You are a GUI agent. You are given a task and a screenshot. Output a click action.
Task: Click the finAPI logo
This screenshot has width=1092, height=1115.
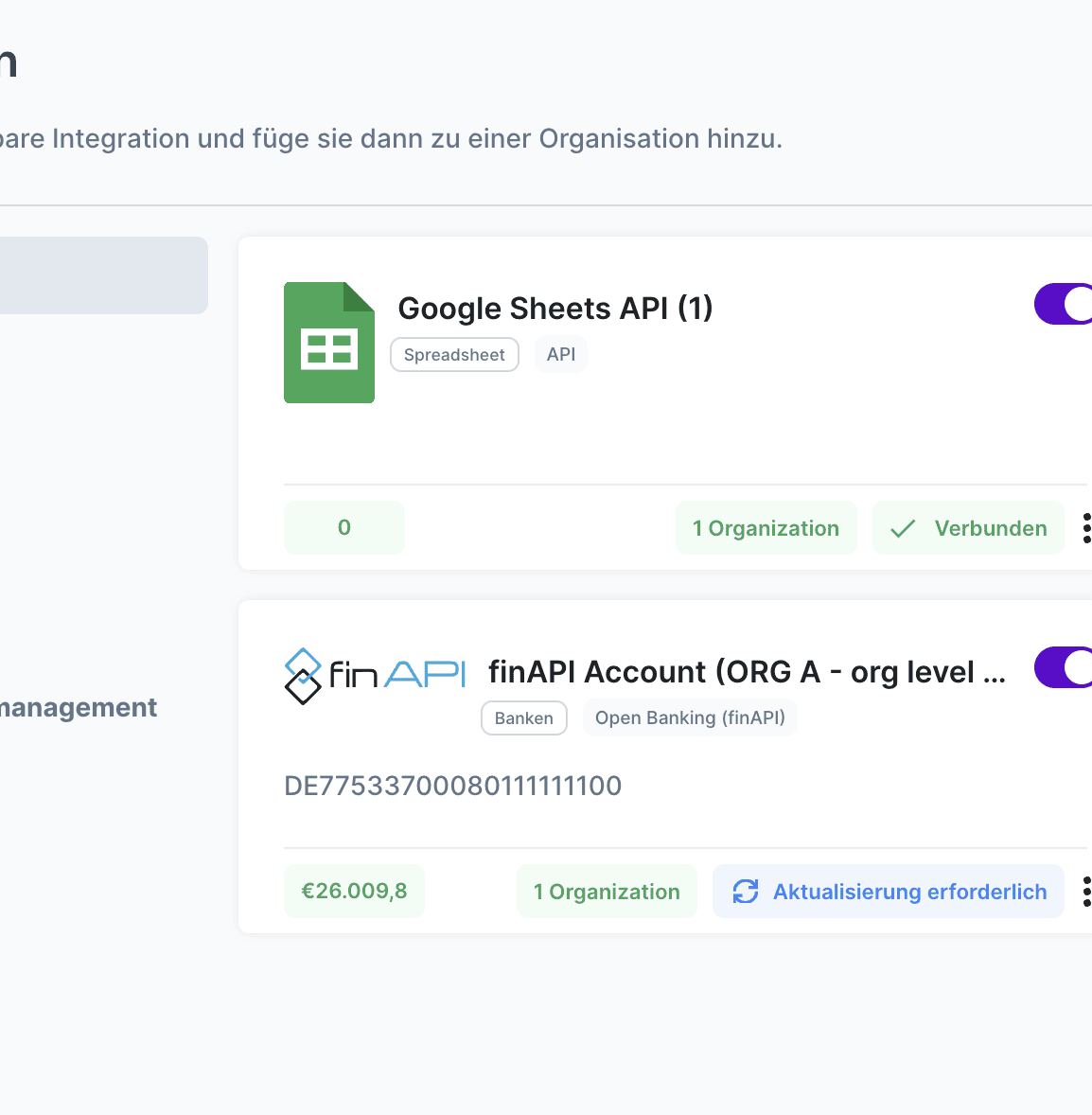(375, 675)
